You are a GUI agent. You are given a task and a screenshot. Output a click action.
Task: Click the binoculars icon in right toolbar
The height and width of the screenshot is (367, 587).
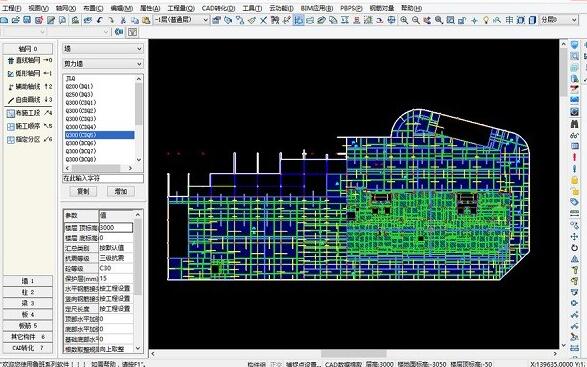click(x=574, y=124)
